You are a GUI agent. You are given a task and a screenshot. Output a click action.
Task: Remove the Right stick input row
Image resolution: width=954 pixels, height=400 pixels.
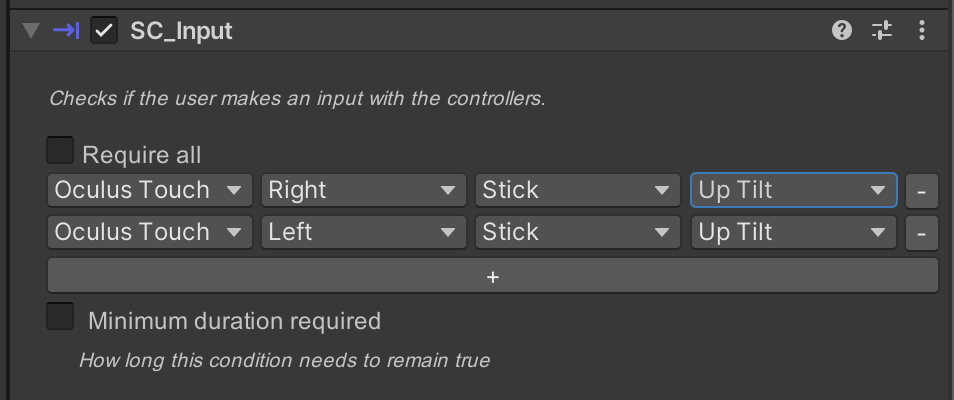tap(921, 190)
